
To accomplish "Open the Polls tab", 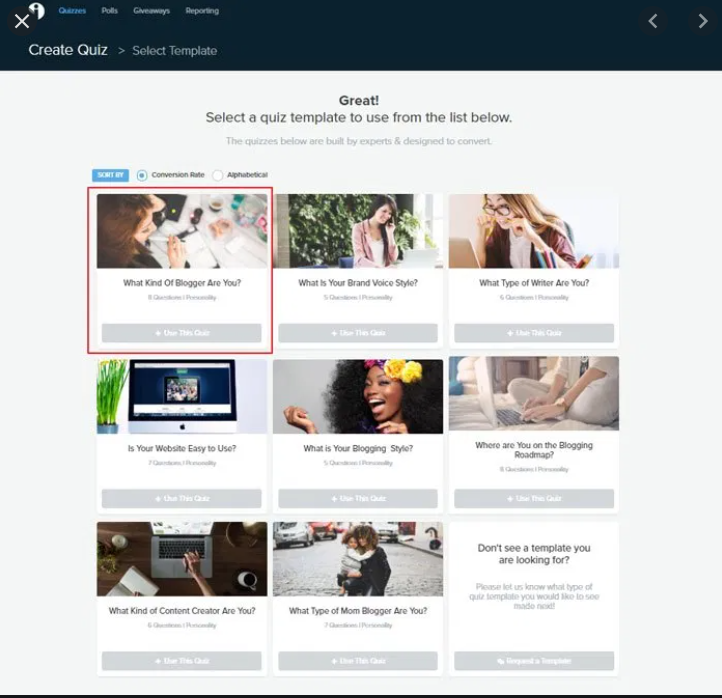I will pyautogui.click(x=110, y=11).
